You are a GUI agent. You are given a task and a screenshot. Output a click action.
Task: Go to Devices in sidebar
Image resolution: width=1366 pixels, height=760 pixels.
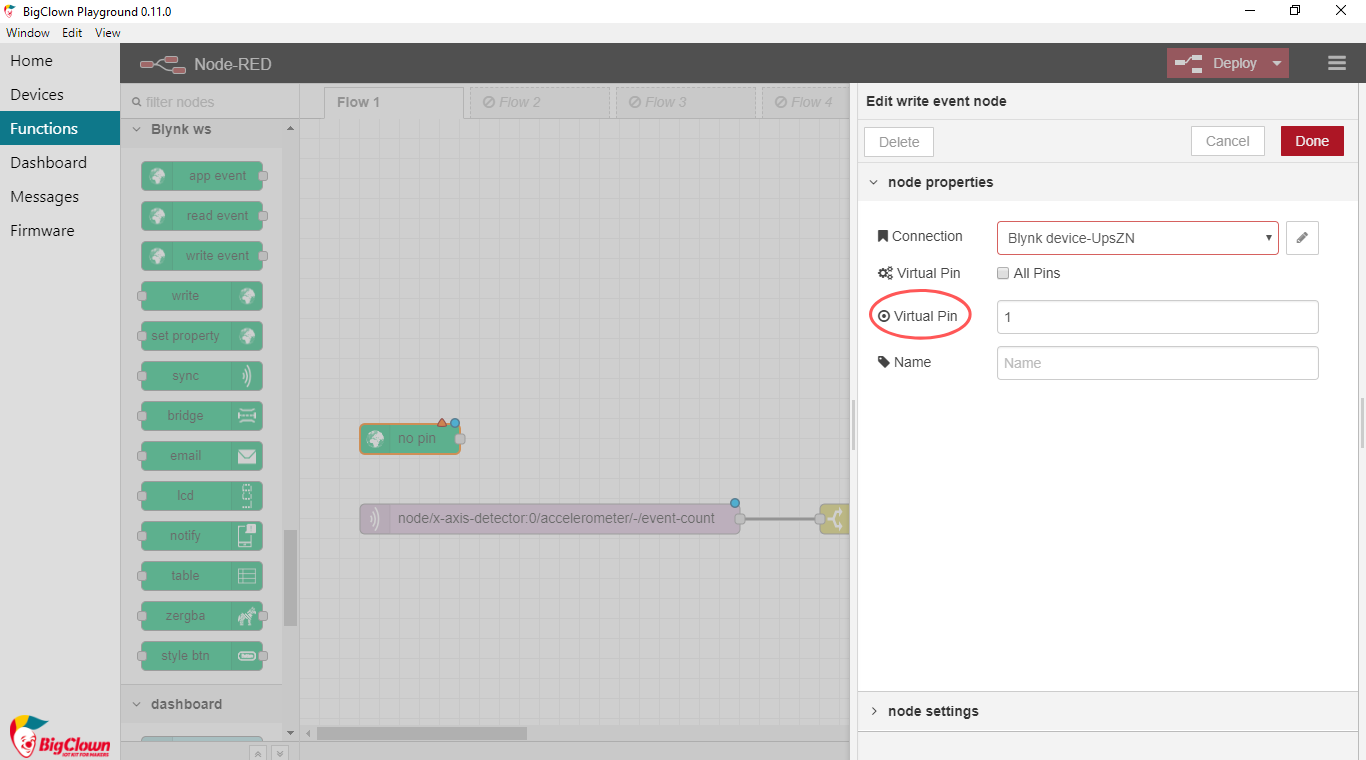60,95
